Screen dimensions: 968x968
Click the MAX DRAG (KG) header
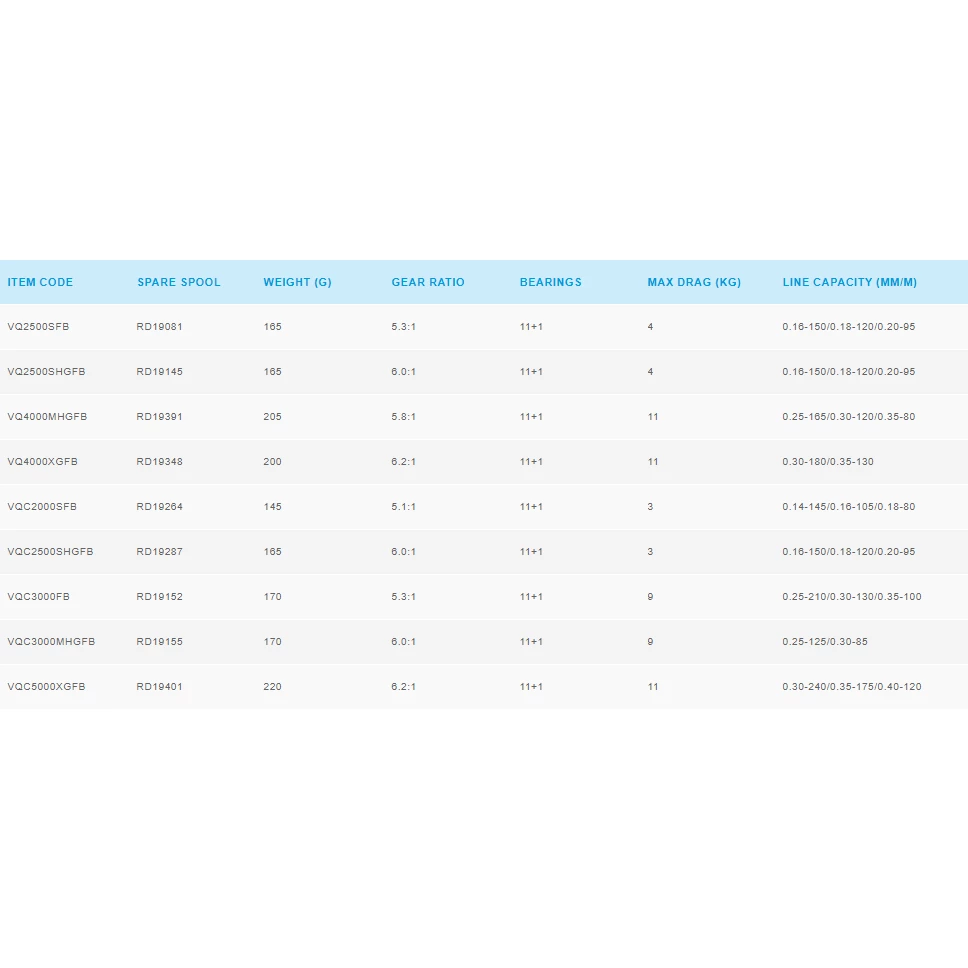[x=694, y=282]
